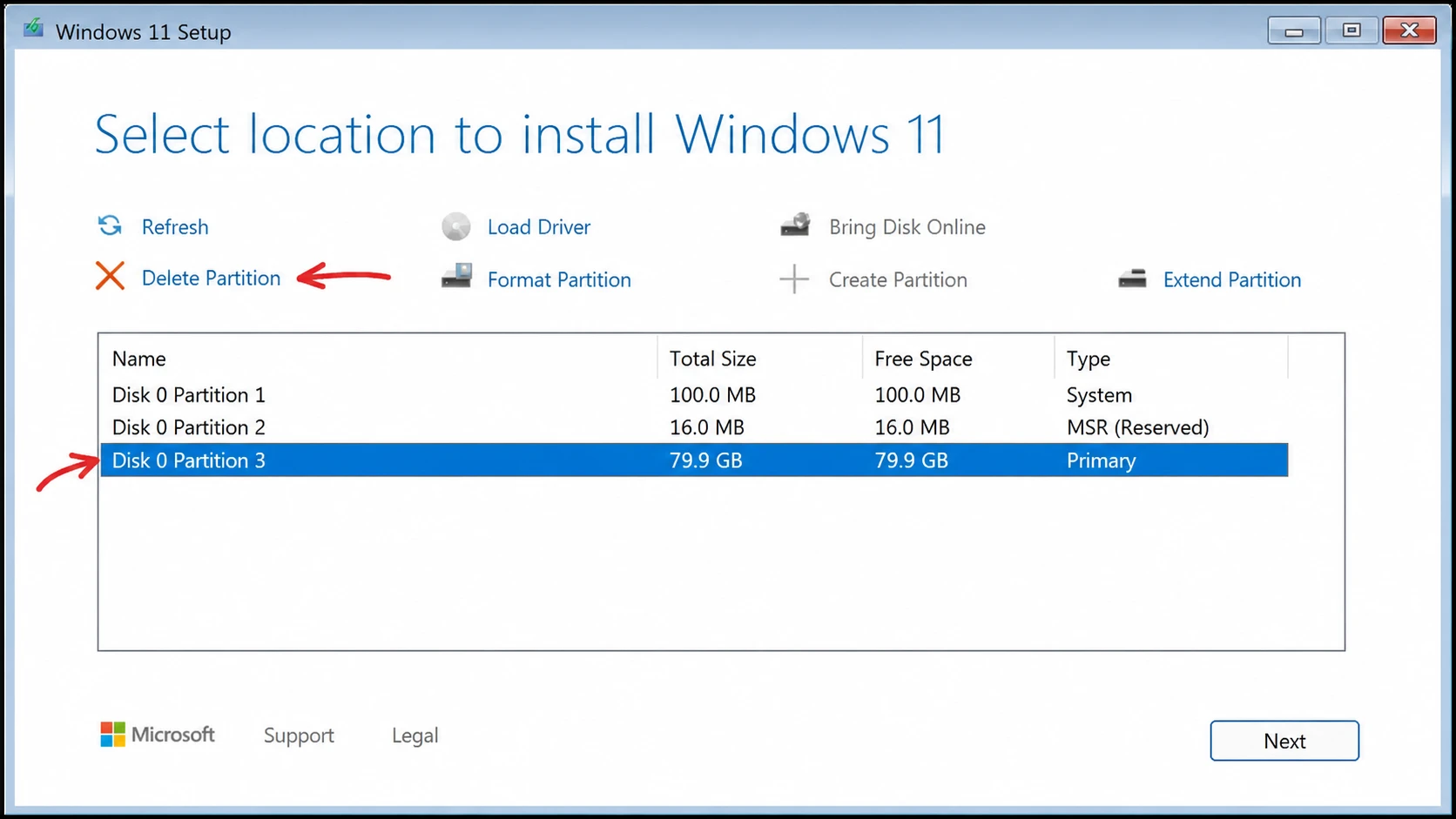This screenshot has height=819, width=1456.
Task: Click the Format Partition drive icon
Action: (x=456, y=276)
